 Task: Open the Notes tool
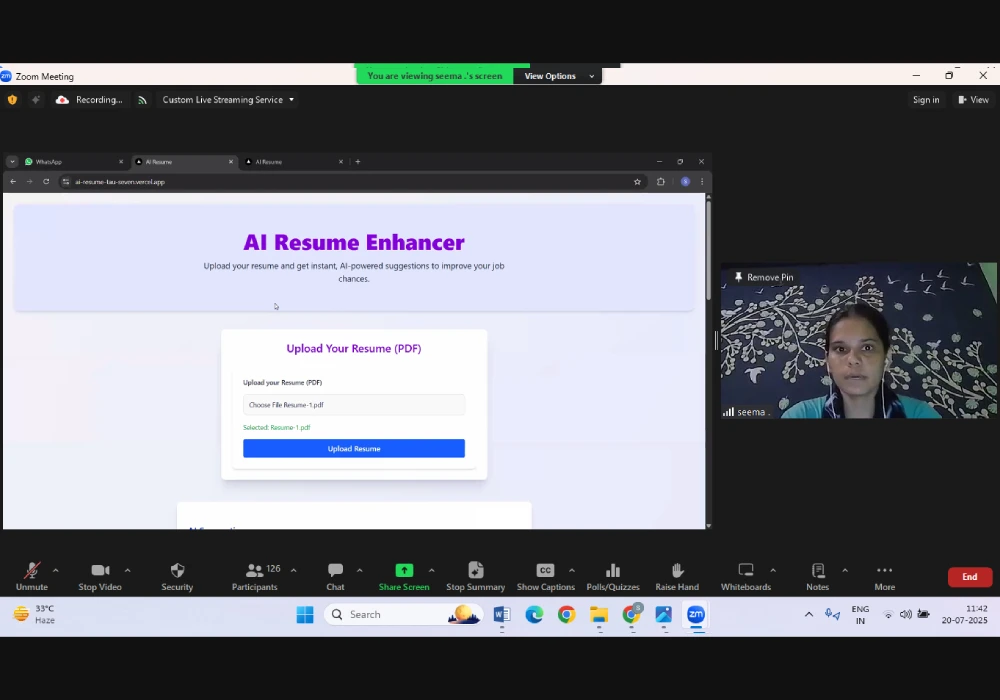pyautogui.click(x=818, y=571)
